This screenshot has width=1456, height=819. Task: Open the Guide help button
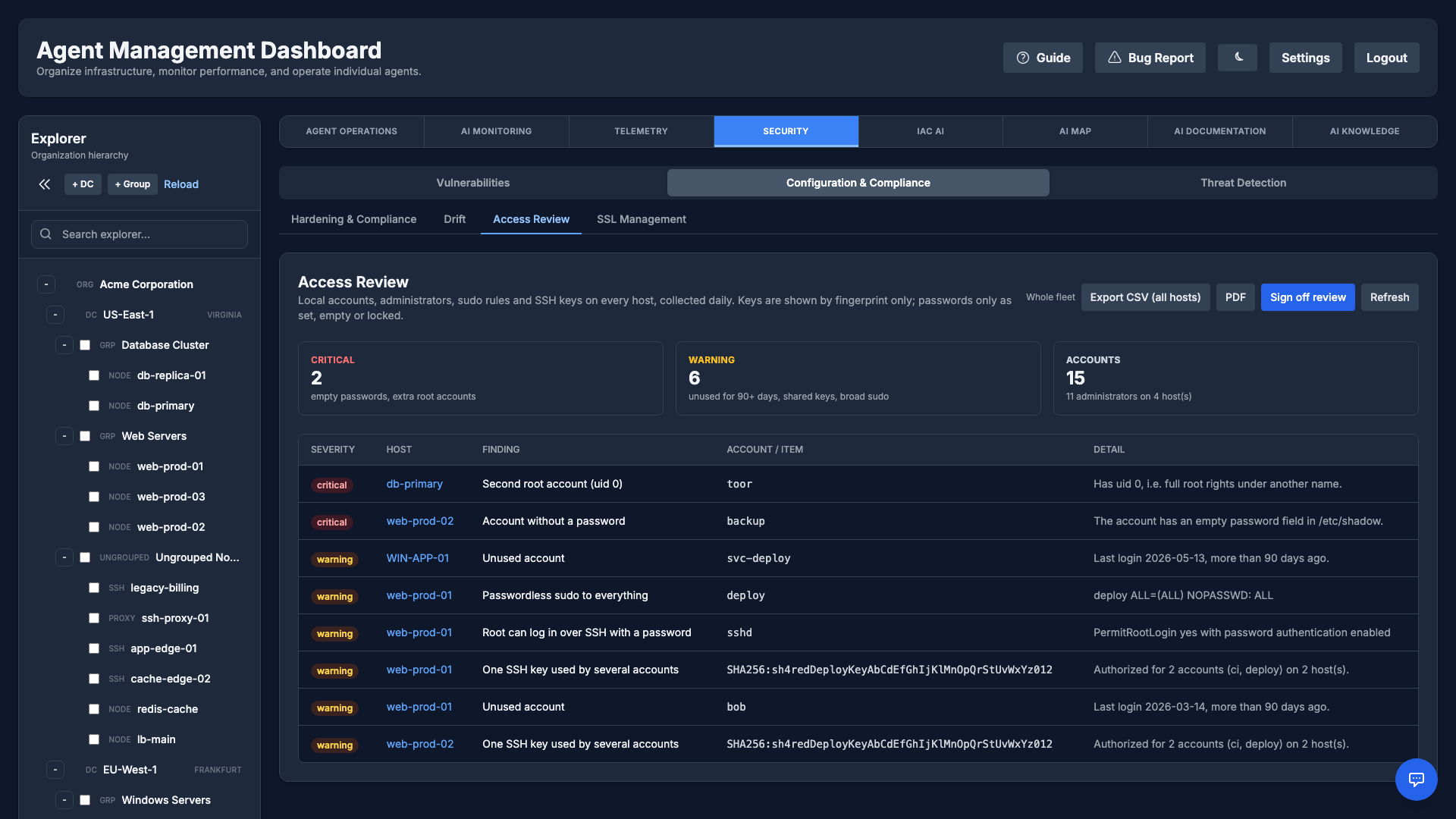click(x=1043, y=58)
